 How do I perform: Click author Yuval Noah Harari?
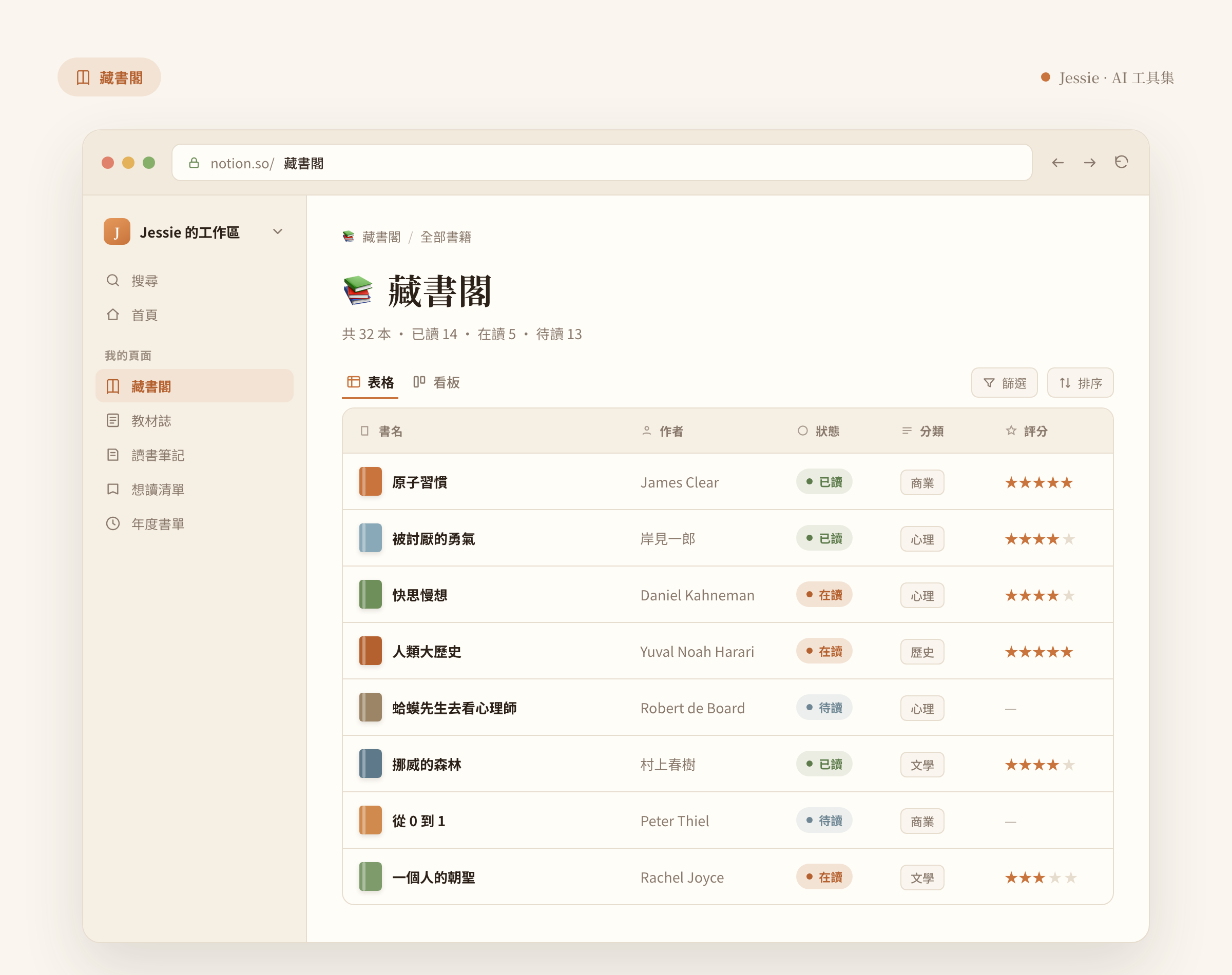(x=697, y=652)
